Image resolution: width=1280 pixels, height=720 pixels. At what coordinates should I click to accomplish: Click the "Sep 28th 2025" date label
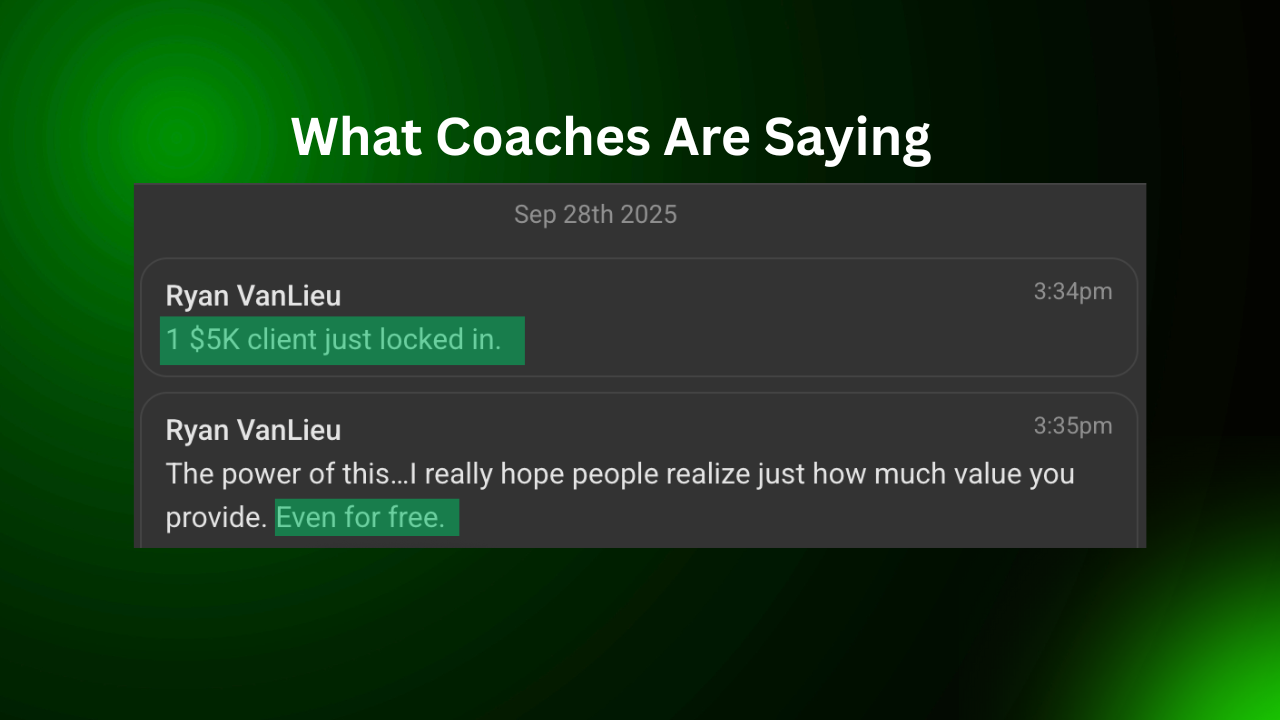(x=595, y=214)
